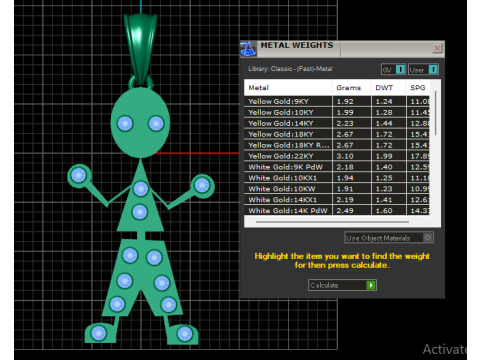
Task: Click the 2.23 grams value
Action: [345, 123]
